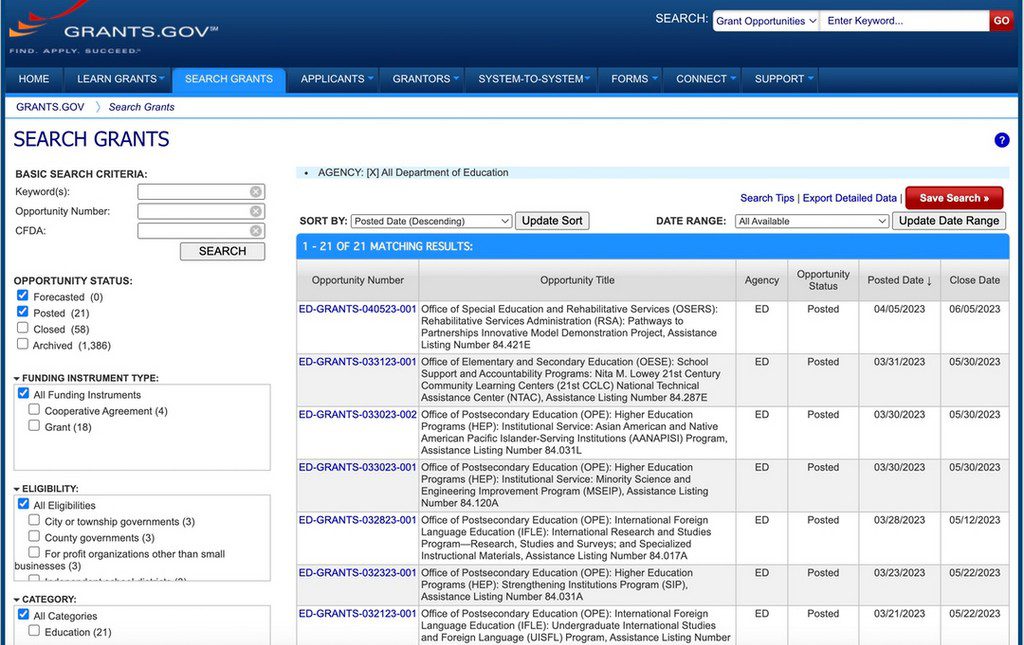Check the County governments checkbox
1024x645 pixels.
(34, 537)
